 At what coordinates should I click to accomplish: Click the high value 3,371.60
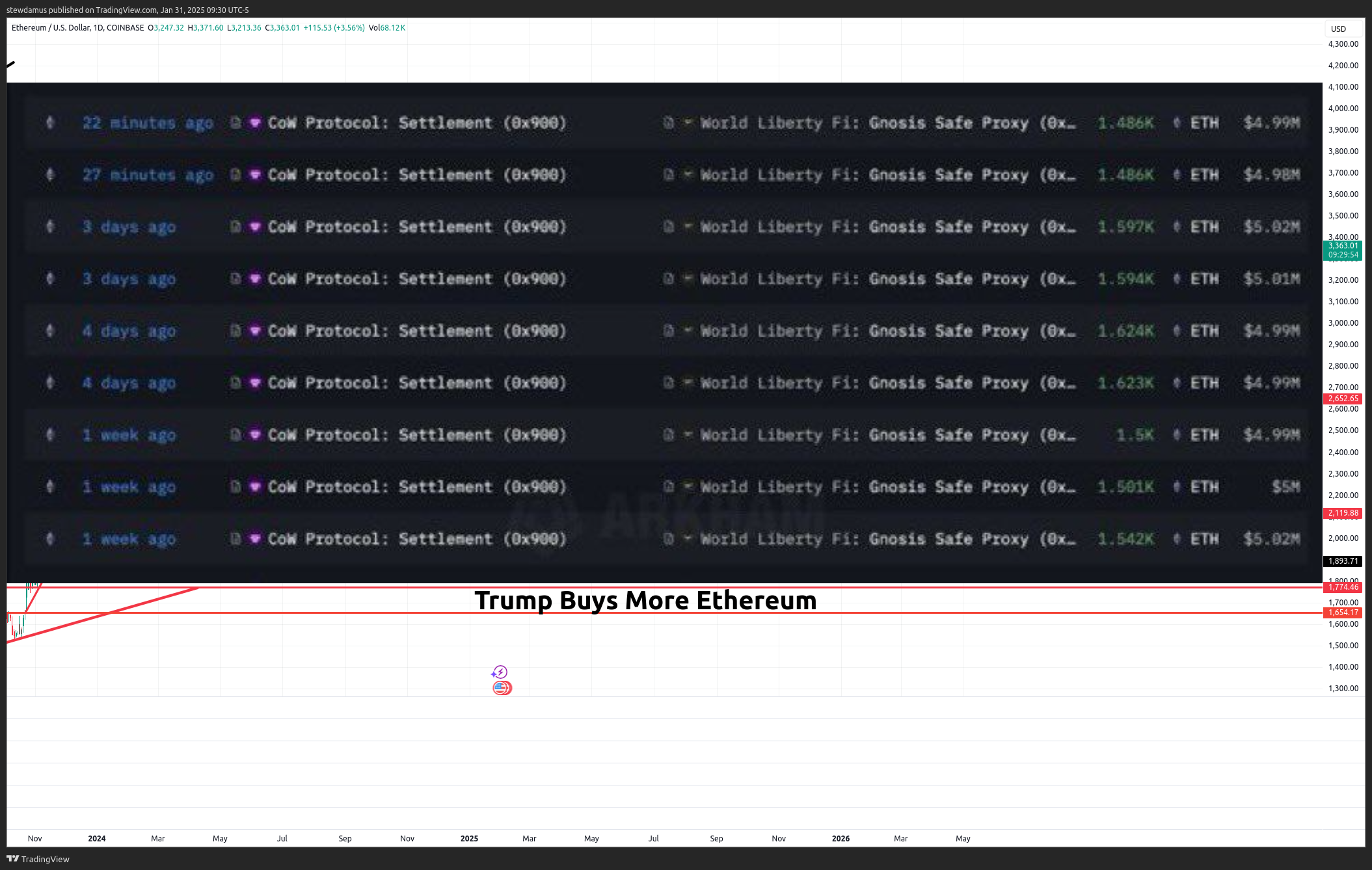(208, 28)
